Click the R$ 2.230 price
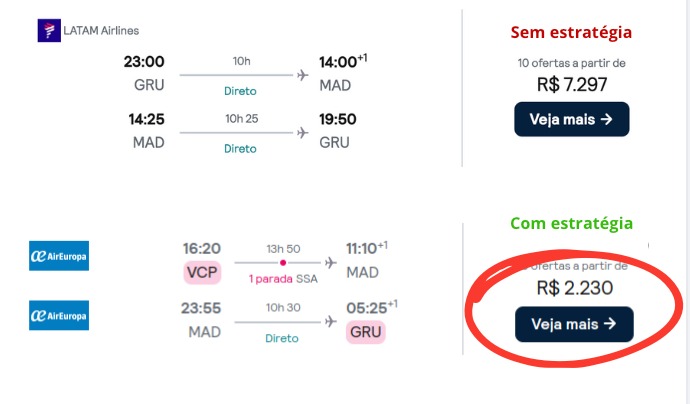The height and width of the screenshot is (404, 690). click(x=575, y=288)
